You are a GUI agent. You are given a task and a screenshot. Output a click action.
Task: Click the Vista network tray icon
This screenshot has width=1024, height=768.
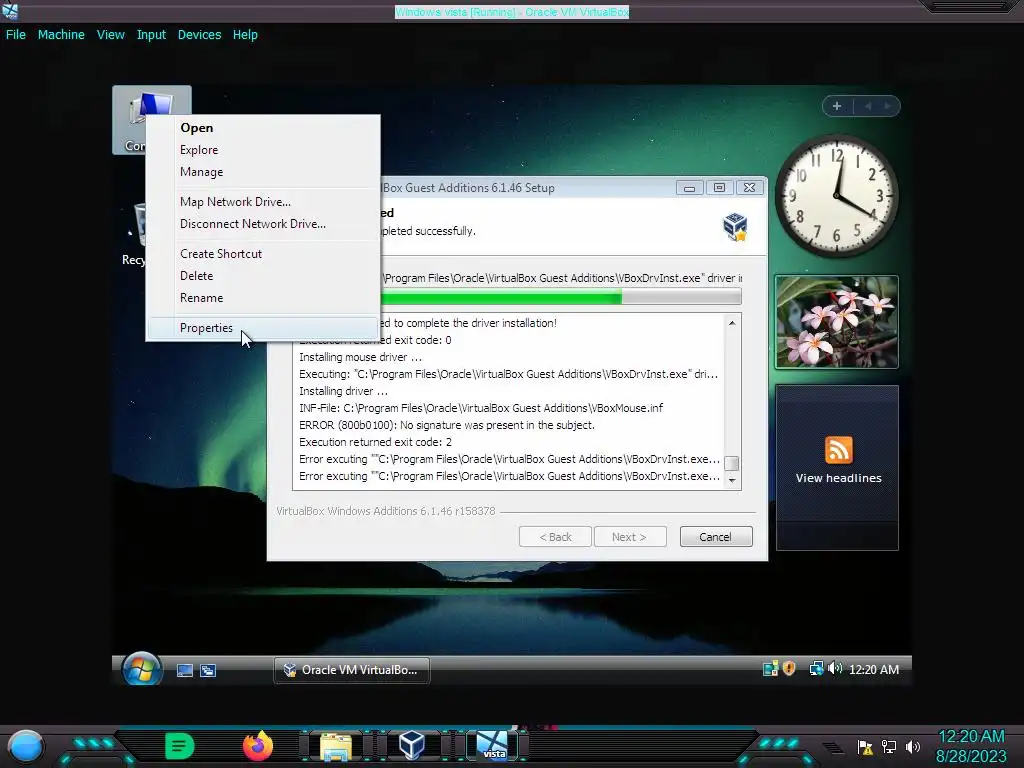coord(816,669)
